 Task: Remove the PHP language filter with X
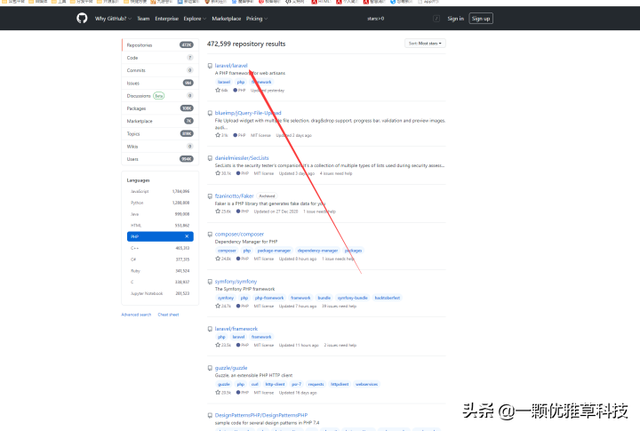pos(187,236)
